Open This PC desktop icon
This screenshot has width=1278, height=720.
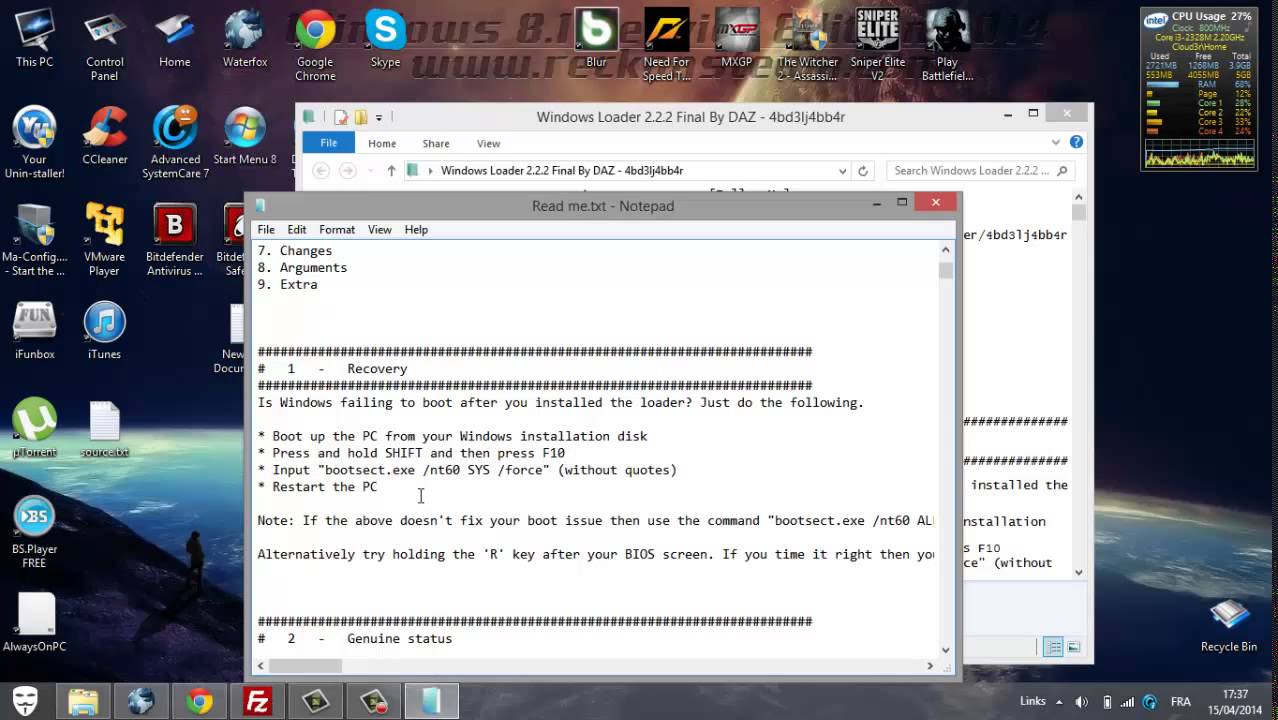click(34, 40)
